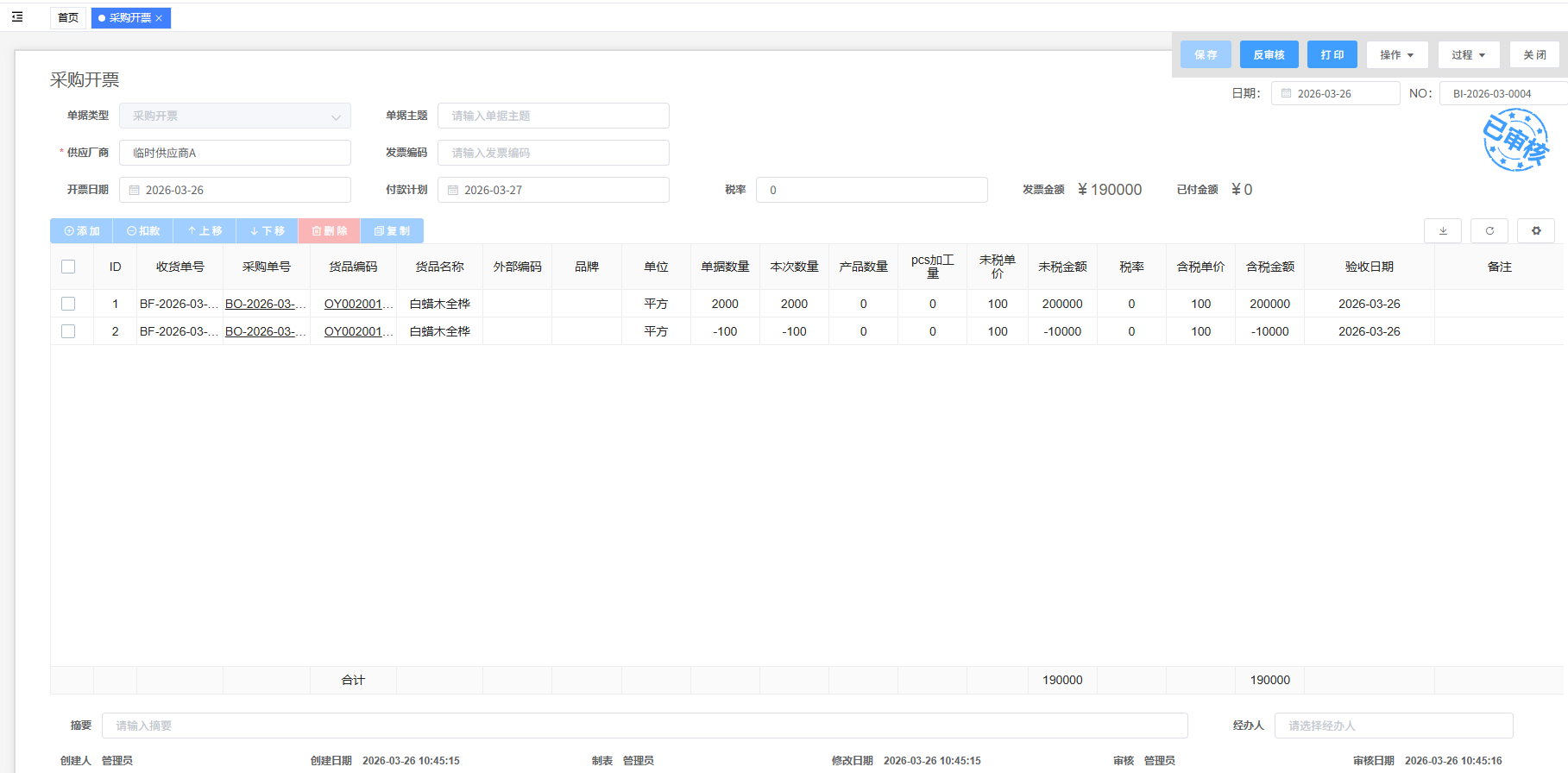This screenshot has width=1568, height=773.
Task: Click calendar icon in top 日期 field
Action: tap(1286, 94)
